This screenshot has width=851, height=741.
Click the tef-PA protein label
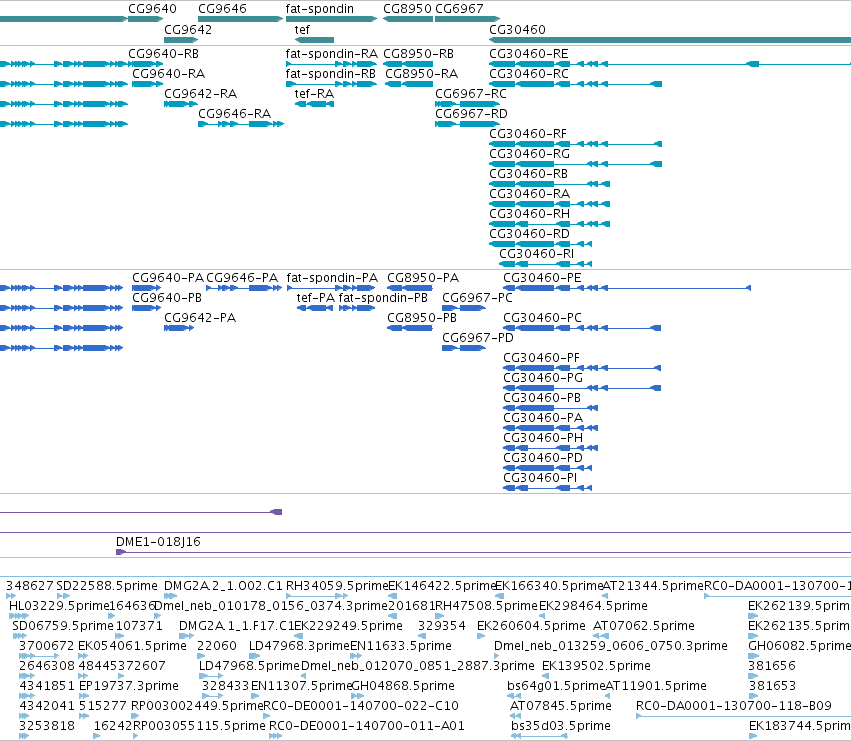316,298
